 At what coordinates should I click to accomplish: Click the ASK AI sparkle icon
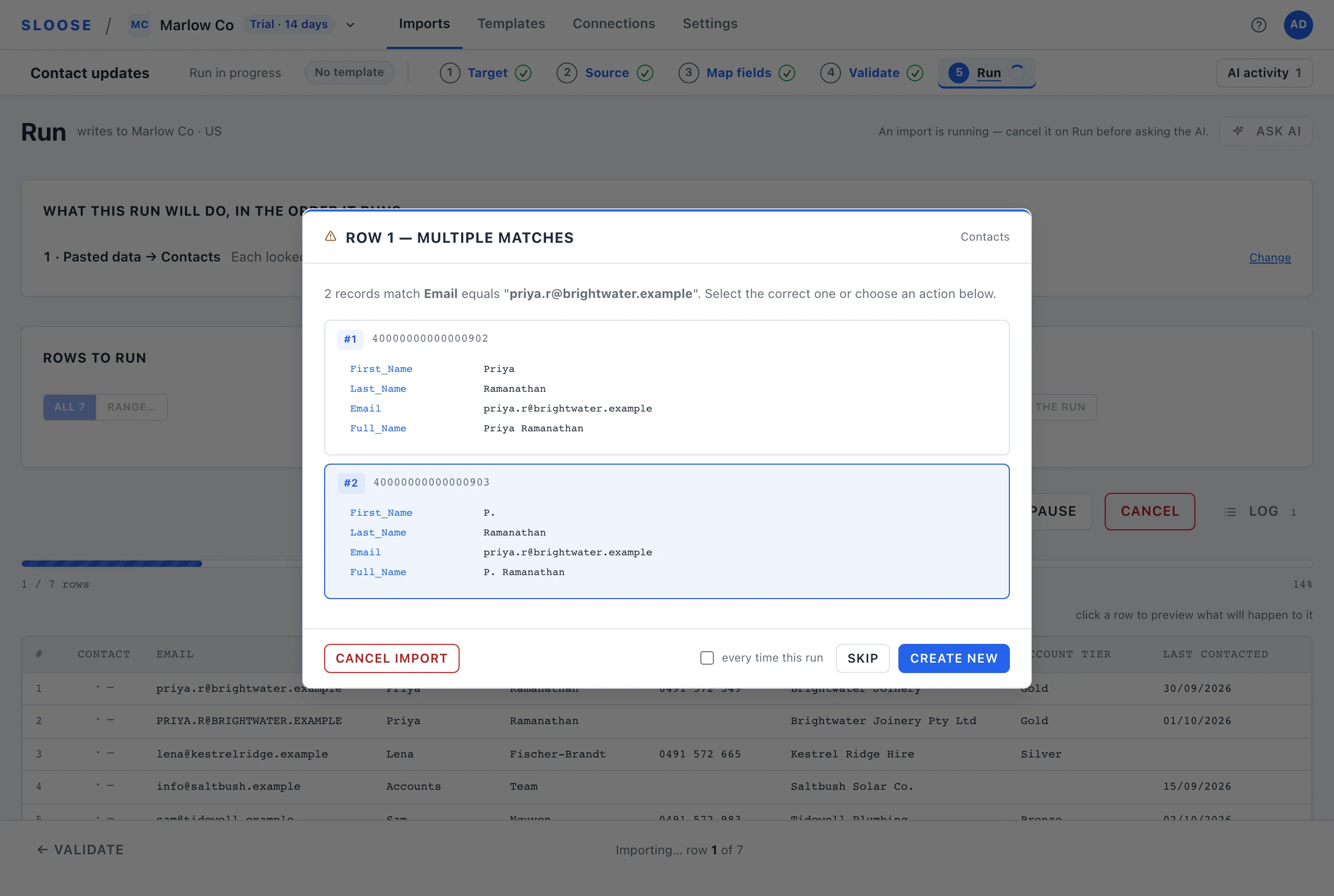tap(1238, 131)
